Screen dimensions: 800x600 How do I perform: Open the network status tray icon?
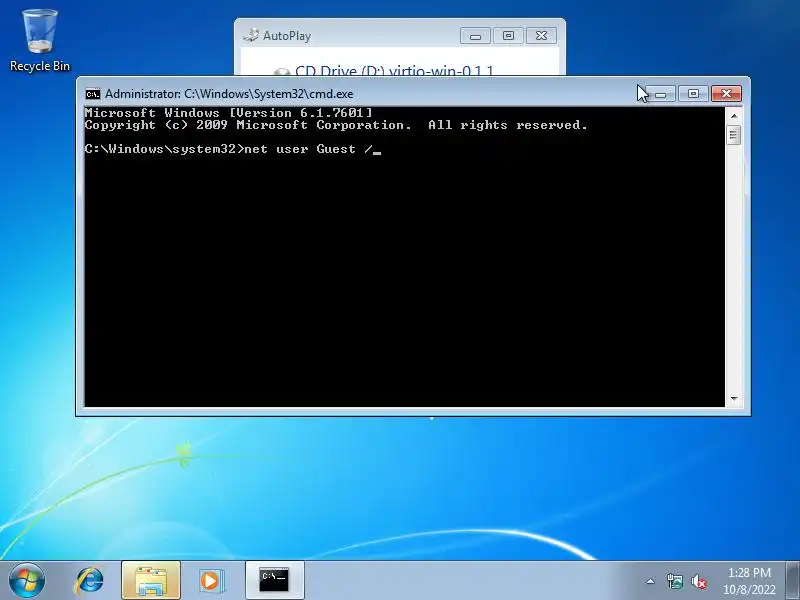coord(675,581)
